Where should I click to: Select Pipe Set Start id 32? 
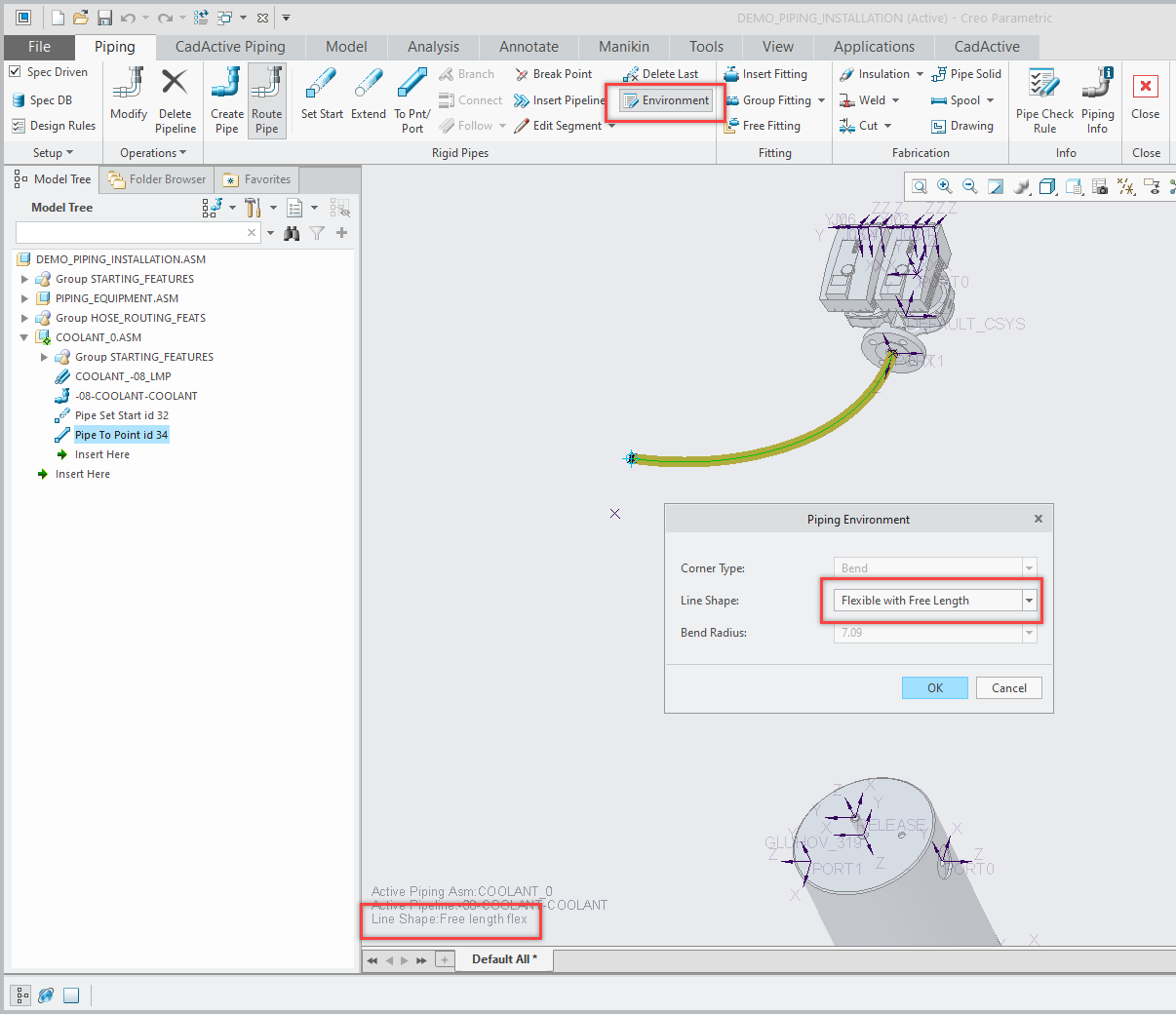121,415
